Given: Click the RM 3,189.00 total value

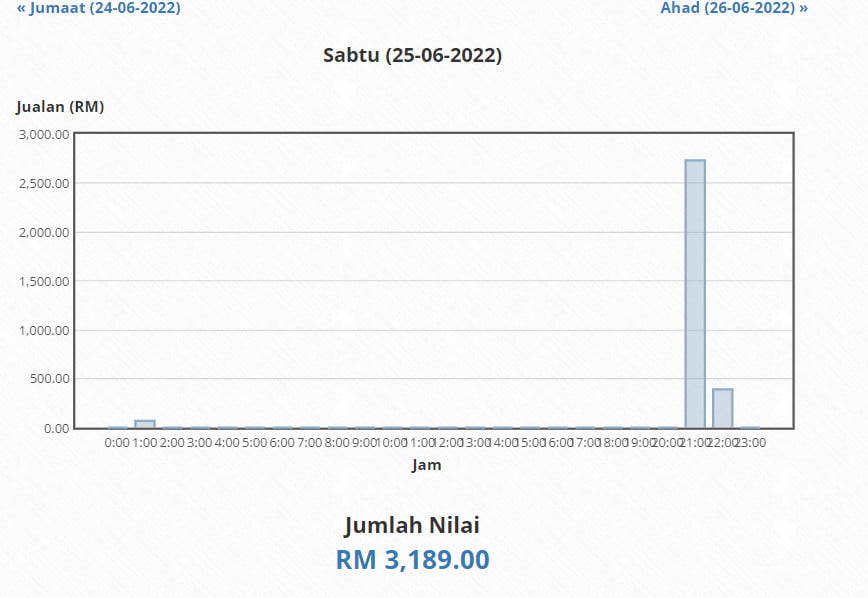Looking at the screenshot, I should (413, 560).
